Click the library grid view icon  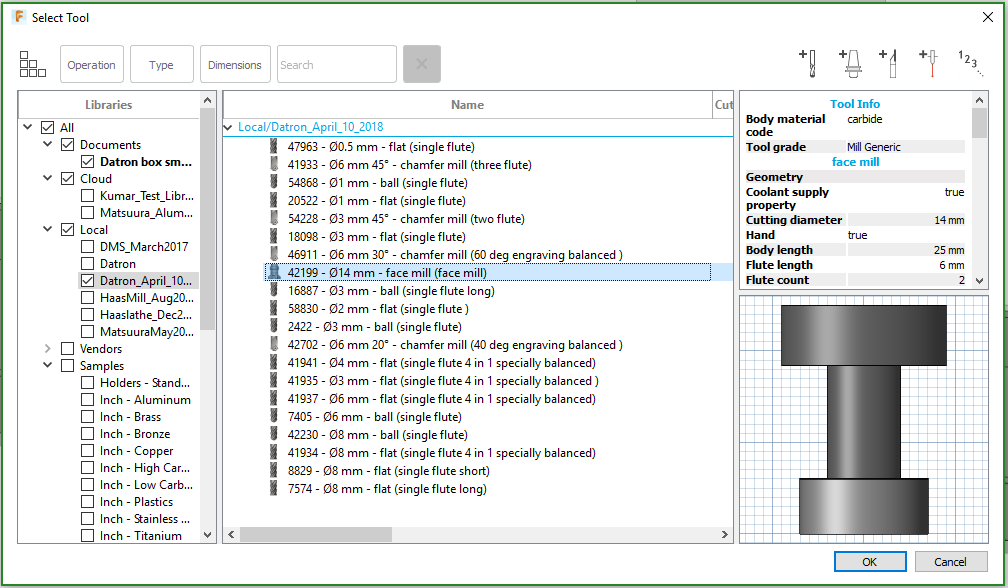[x=32, y=64]
